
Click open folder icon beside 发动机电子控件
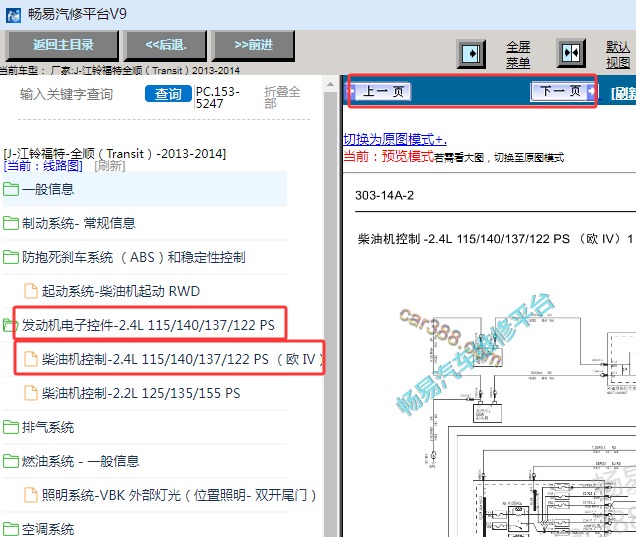(x=9, y=325)
